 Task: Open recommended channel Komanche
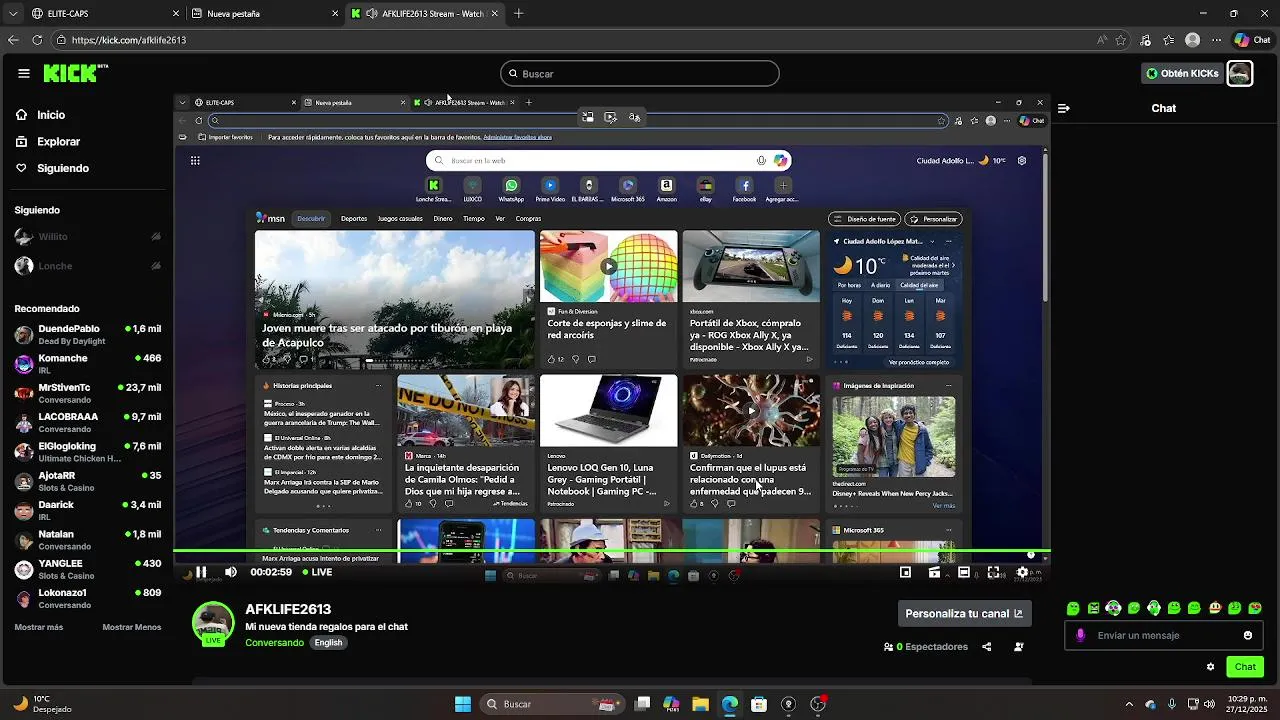click(x=88, y=364)
